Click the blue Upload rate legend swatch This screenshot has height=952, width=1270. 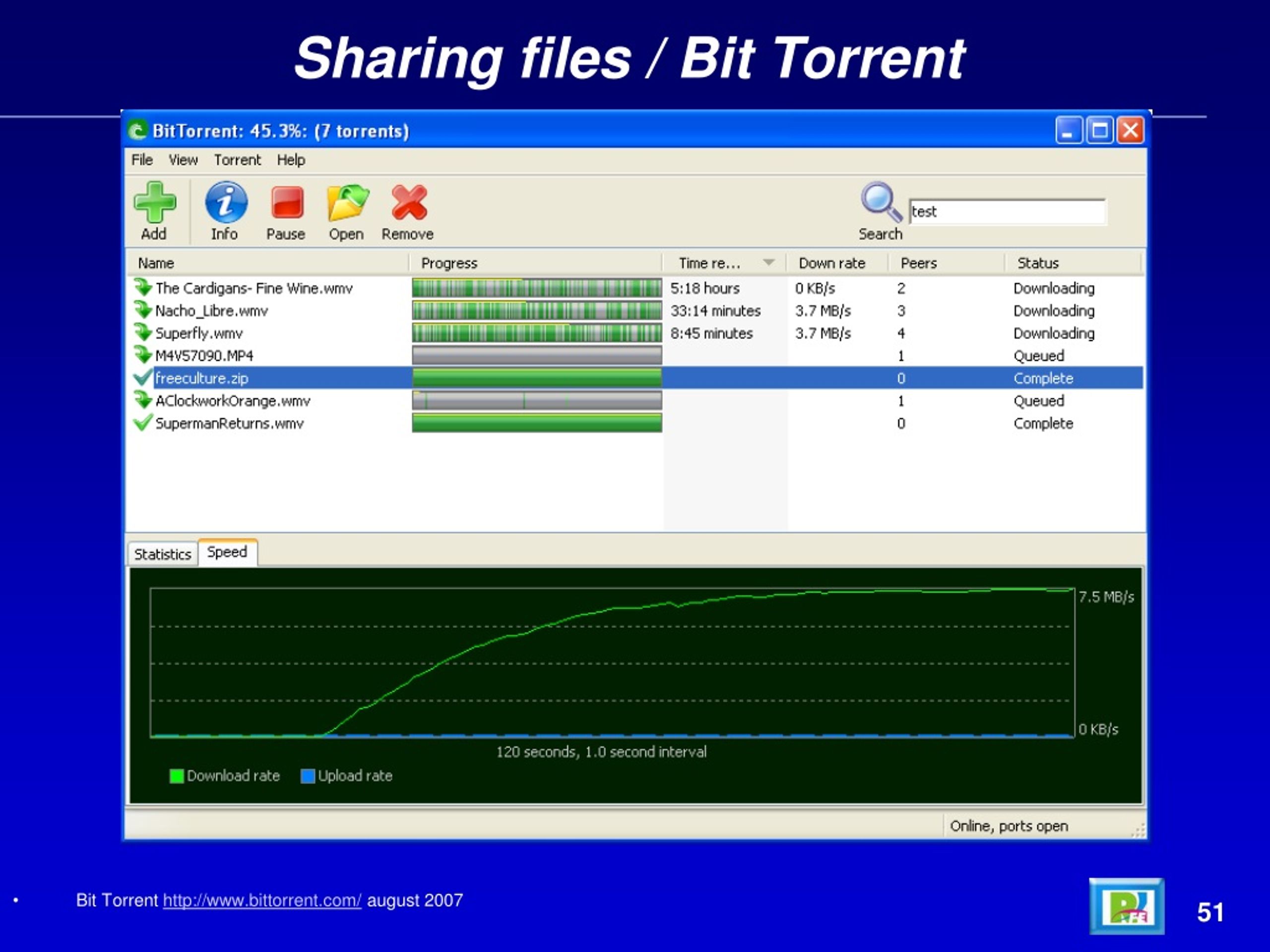(308, 776)
